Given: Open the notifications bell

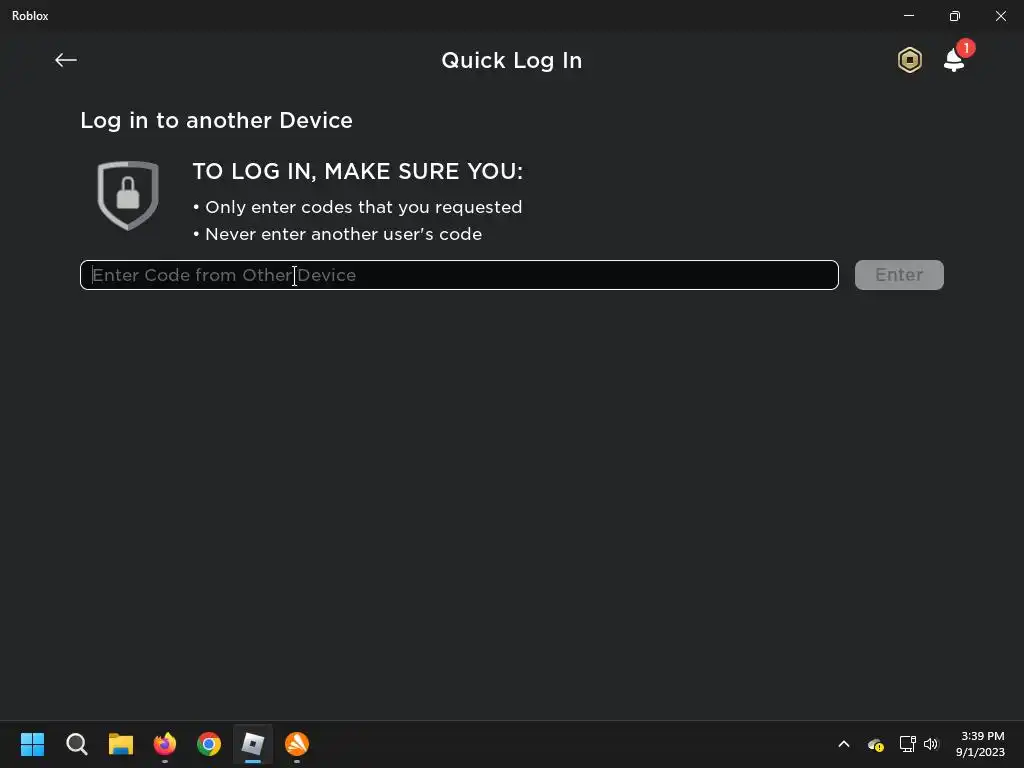Looking at the screenshot, I should pos(954,60).
